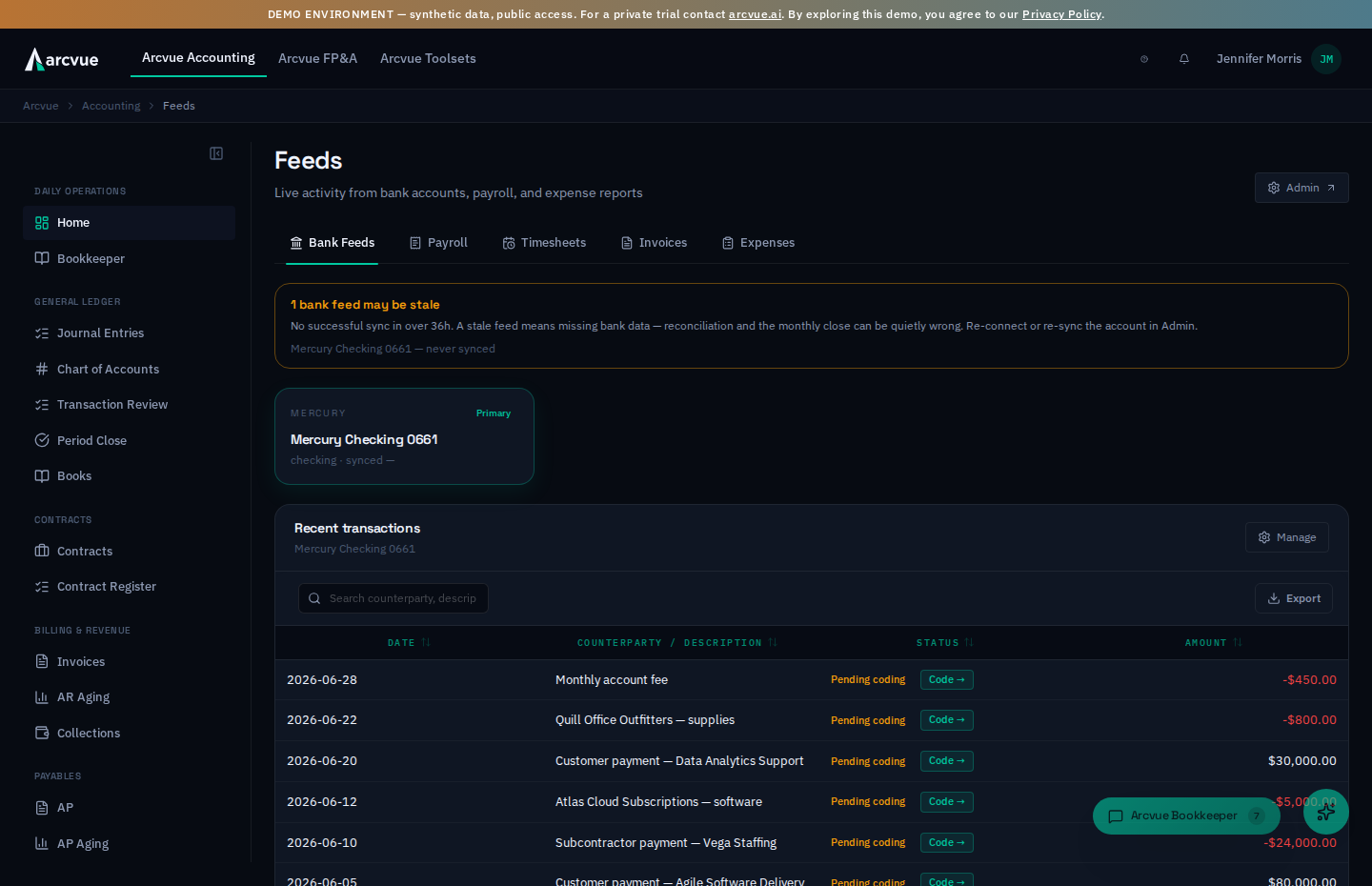1372x886 pixels.
Task: Sort the table by Date
Action: tap(409, 643)
